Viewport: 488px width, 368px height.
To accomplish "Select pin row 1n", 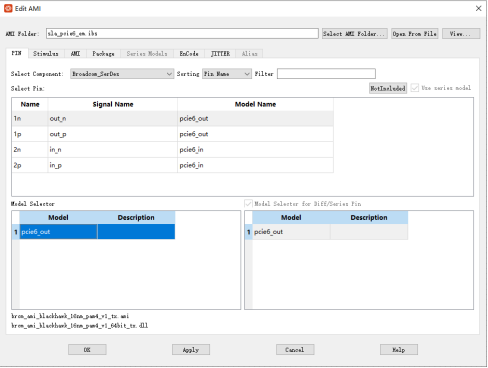I will (x=173, y=118).
